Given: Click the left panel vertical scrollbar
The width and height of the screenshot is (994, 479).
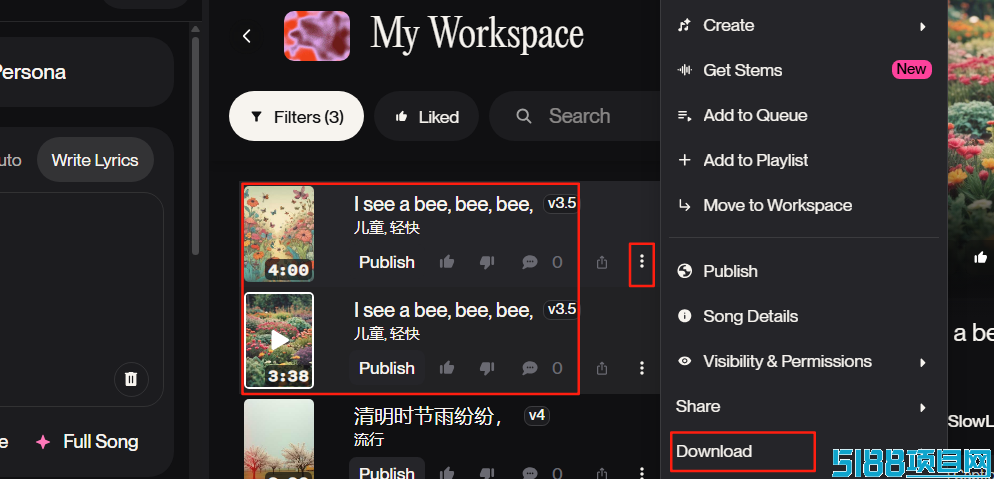Looking at the screenshot, I should coord(196,146).
